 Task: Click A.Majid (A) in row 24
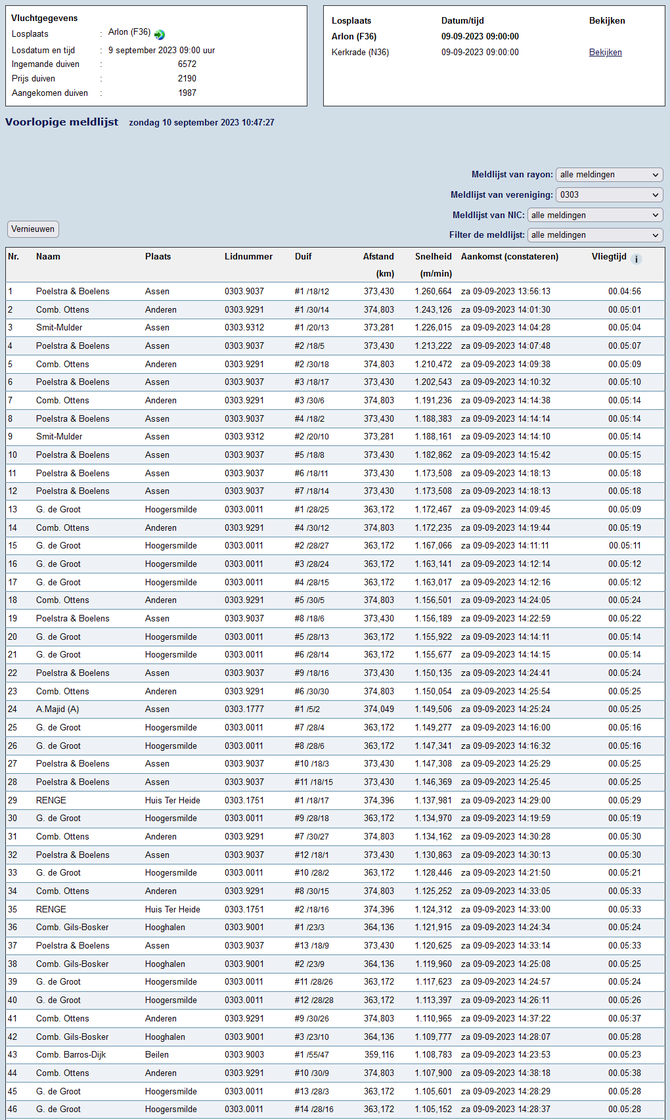[57, 709]
